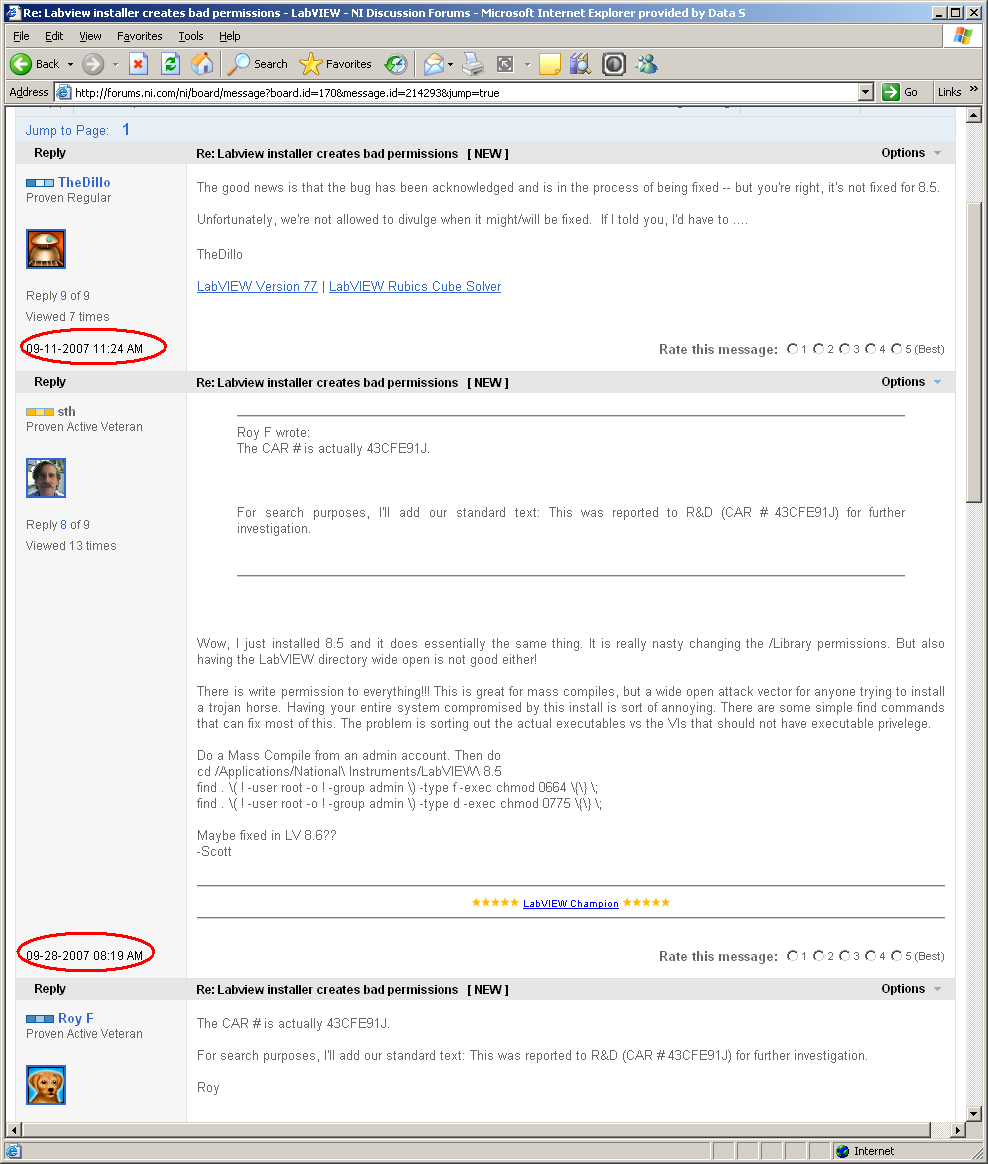This screenshot has width=988, height=1164.
Task: Open the Edit menu
Action: pyautogui.click(x=54, y=36)
